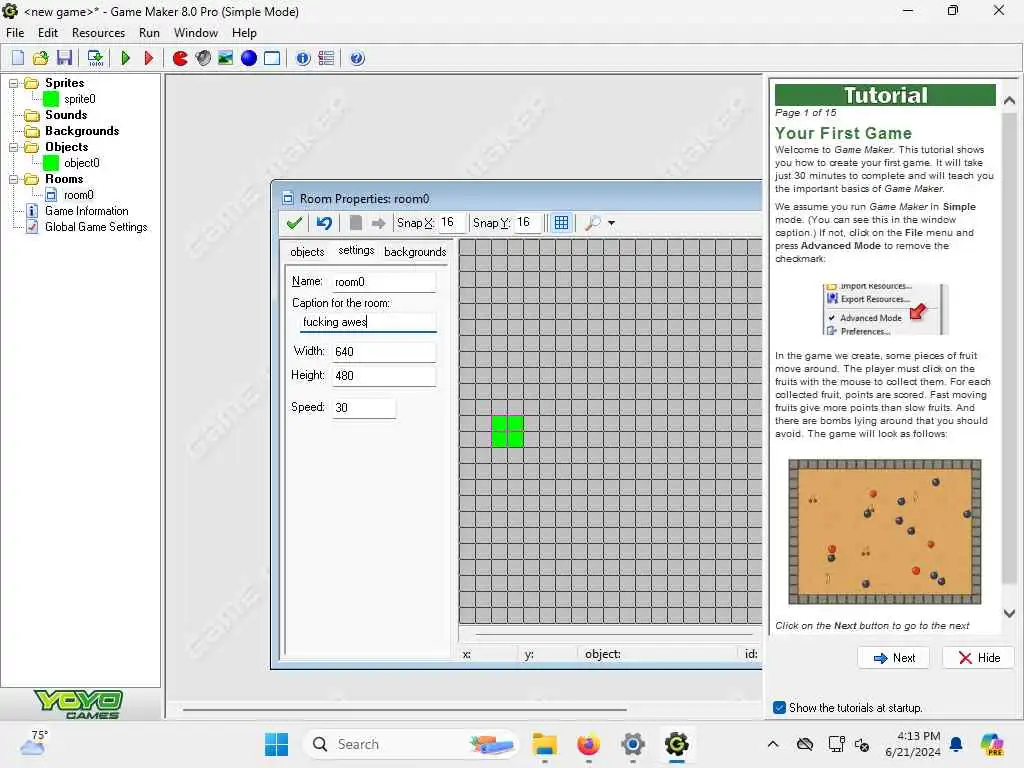Image resolution: width=1024 pixels, height=768 pixels.
Task: Confirm room changes with green checkmark
Action: click(294, 223)
